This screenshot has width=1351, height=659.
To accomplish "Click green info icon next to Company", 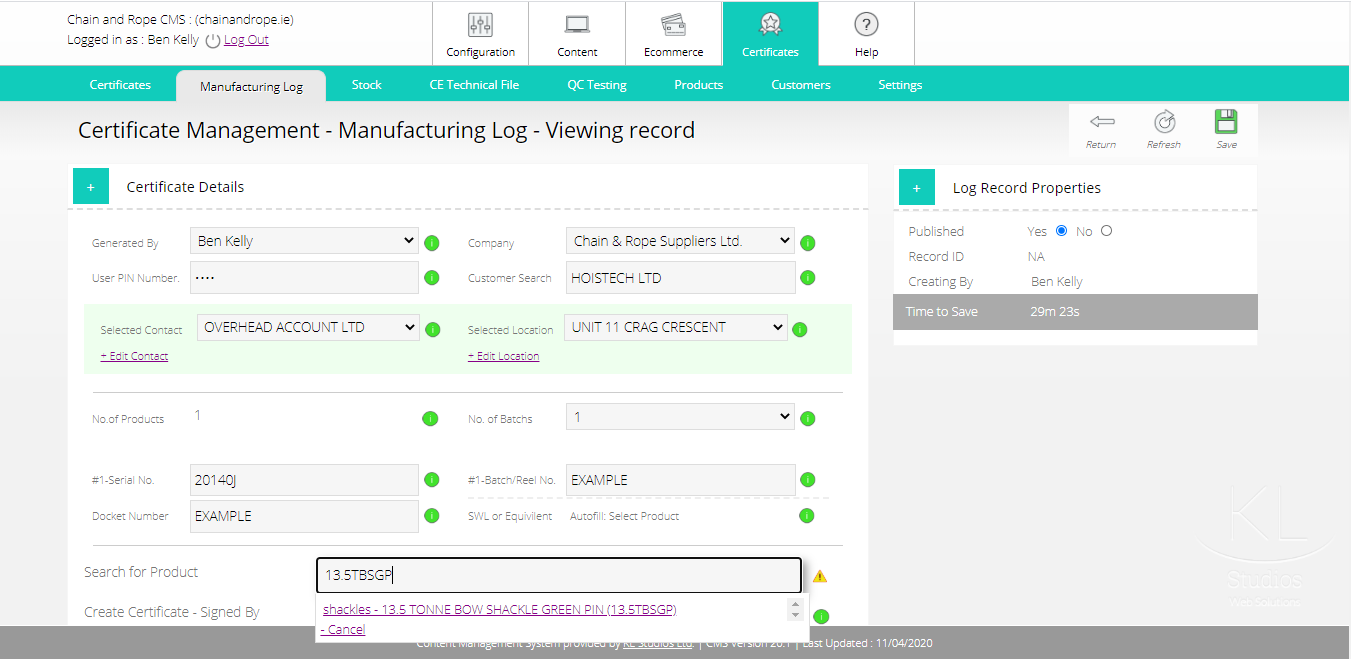I will (x=808, y=243).
